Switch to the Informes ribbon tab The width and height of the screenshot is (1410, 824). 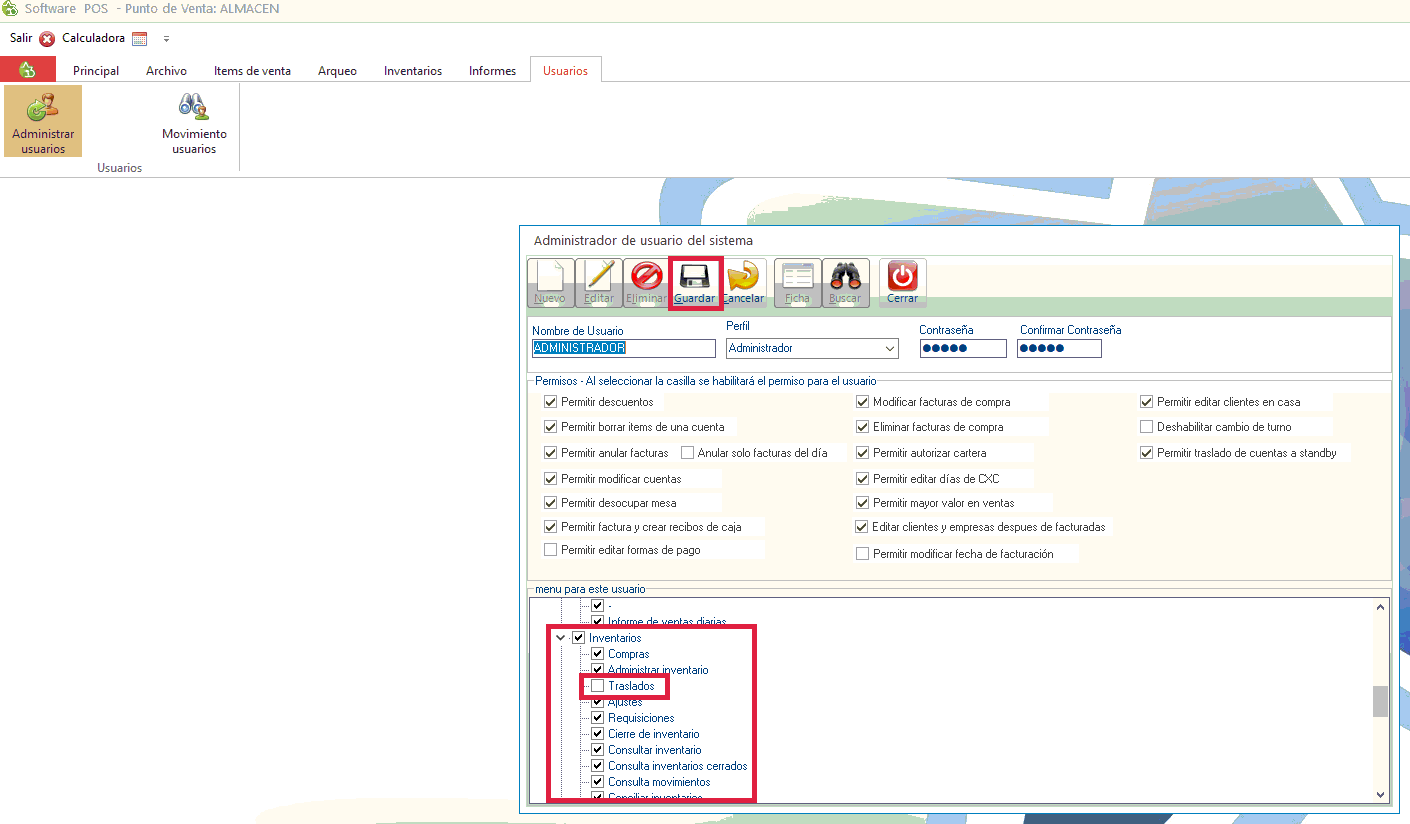[x=492, y=71]
